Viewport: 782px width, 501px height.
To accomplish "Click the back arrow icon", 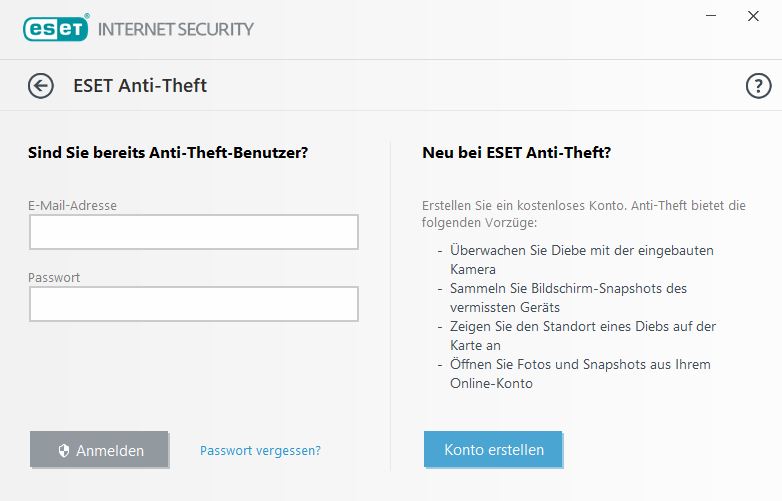I will [40, 86].
